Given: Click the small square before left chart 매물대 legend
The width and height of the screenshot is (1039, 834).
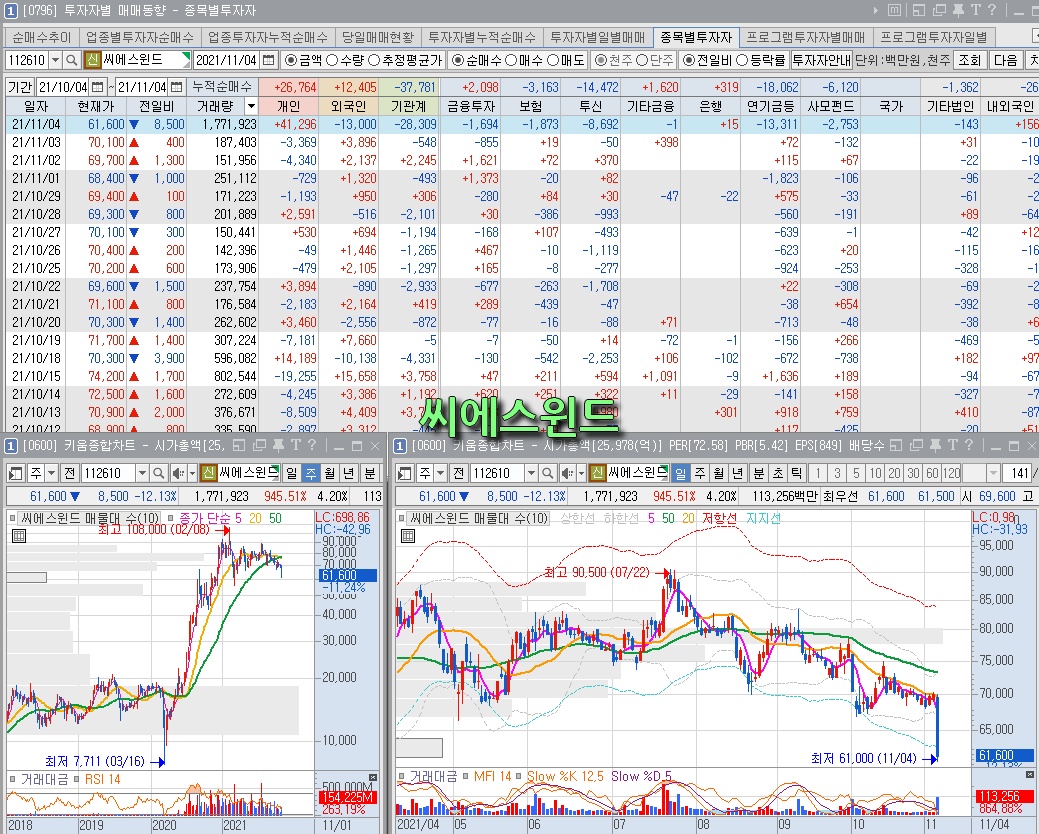Looking at the screenshot, I should point(13,518).
